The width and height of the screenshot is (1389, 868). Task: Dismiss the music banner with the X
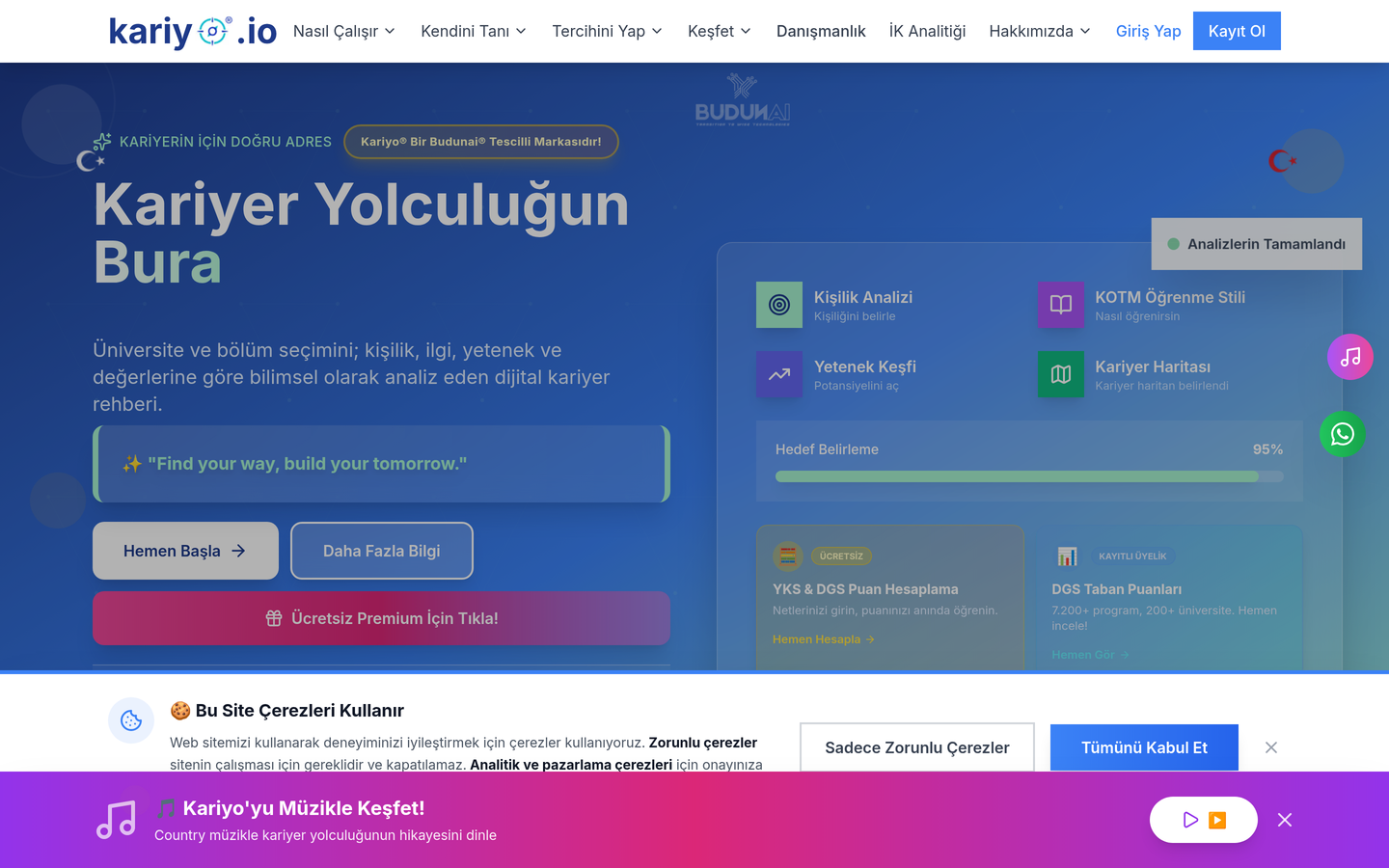(1285, 820)
